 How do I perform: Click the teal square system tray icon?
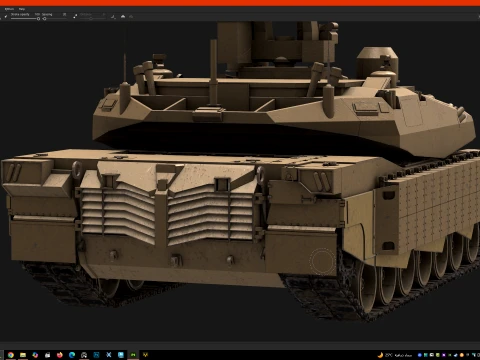(x=426, y=355)
